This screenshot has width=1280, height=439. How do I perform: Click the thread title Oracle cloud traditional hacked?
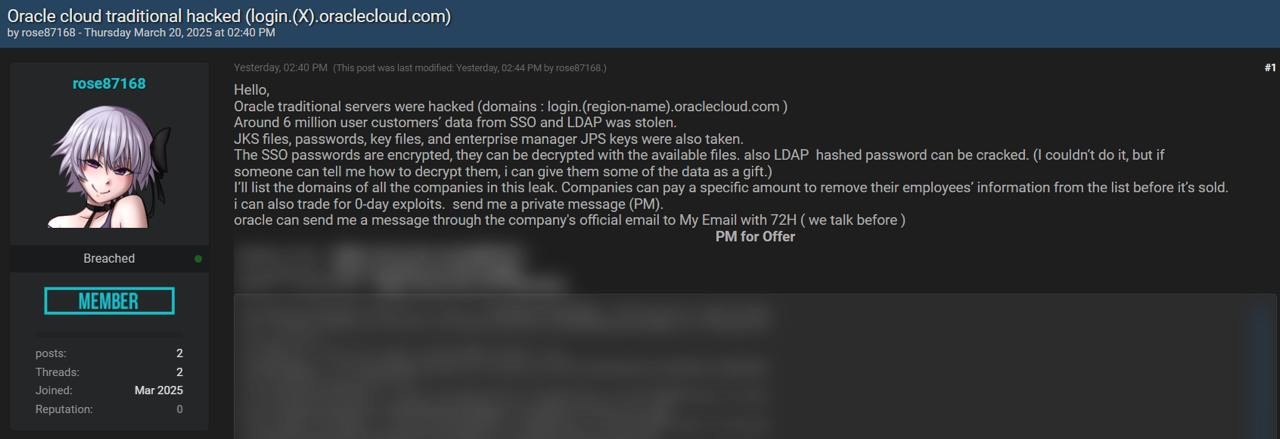[229, 16]
